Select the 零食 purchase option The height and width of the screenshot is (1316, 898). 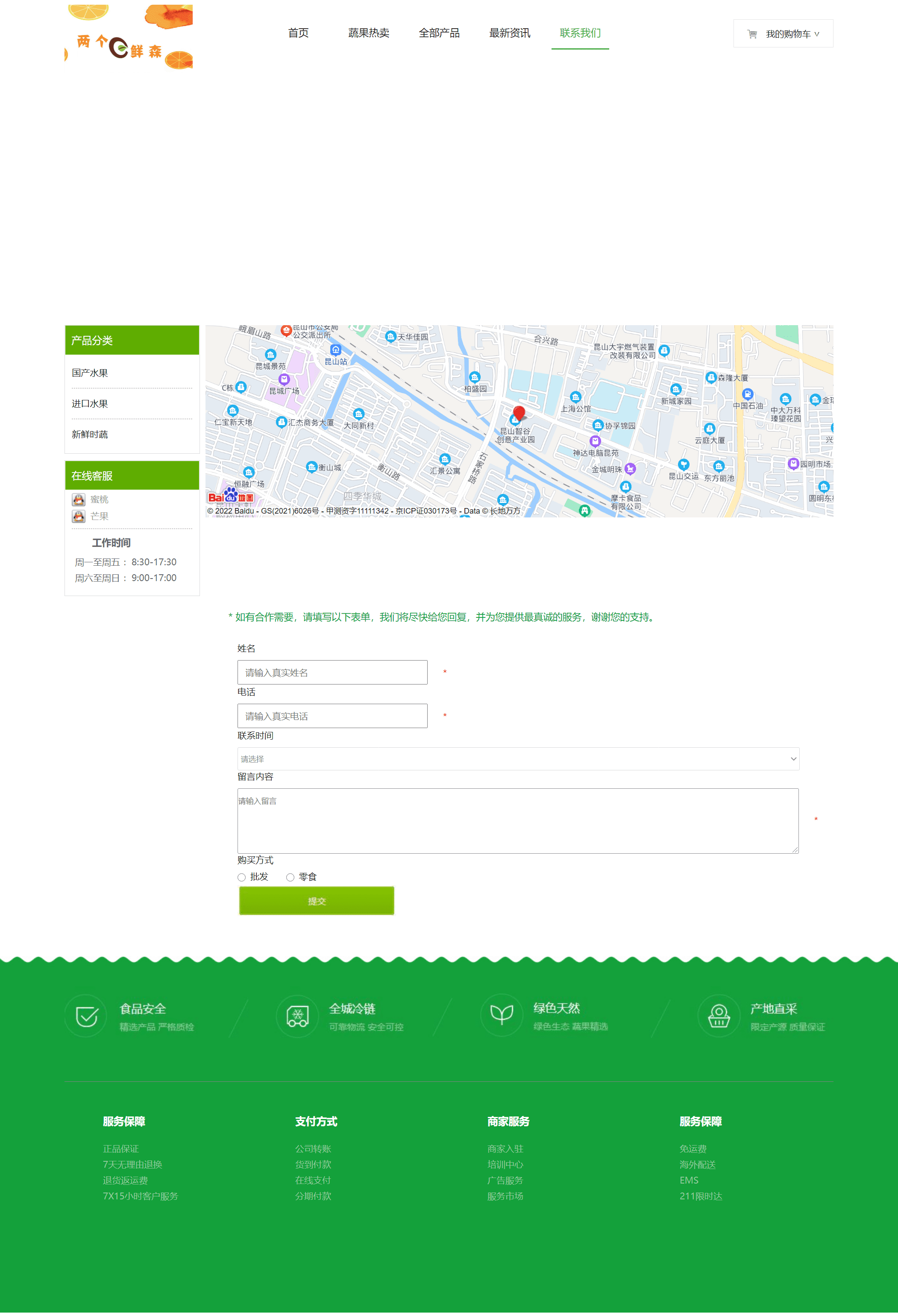click(291, 877)
